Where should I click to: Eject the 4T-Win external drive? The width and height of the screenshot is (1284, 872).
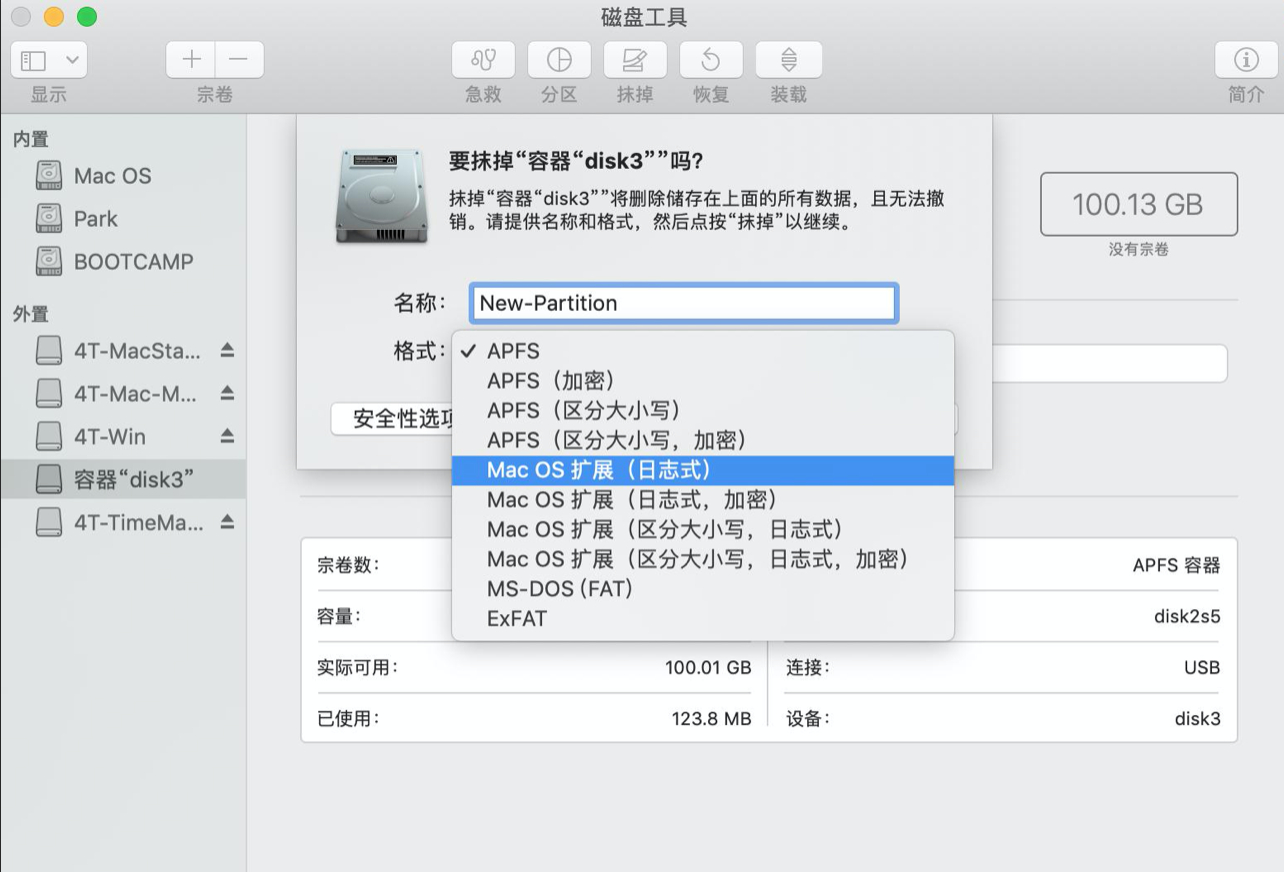(225, 436)
